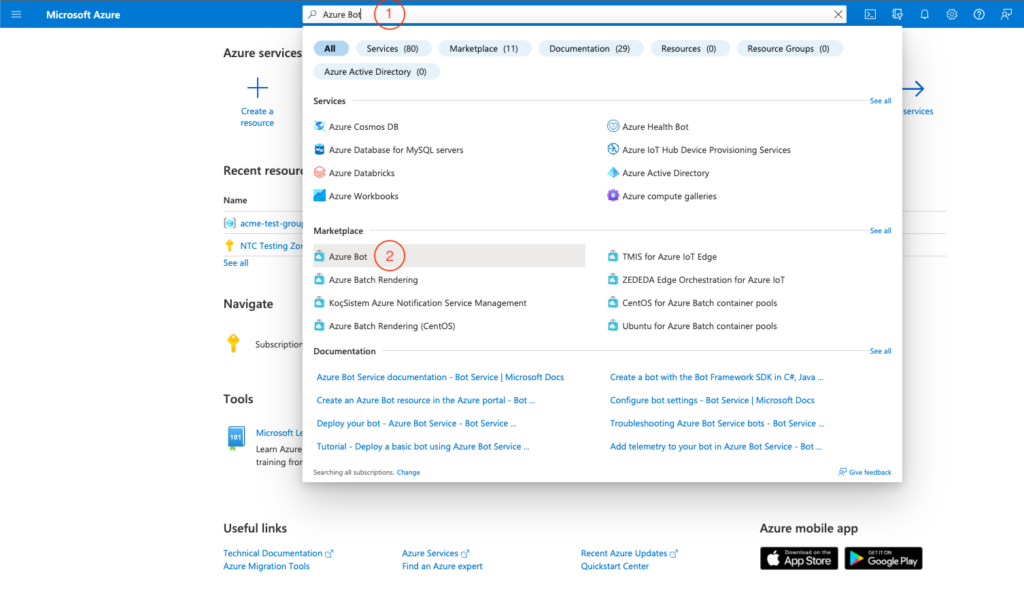
Task: Click the Azure Workbooks icon
Action: coord(319,195)
